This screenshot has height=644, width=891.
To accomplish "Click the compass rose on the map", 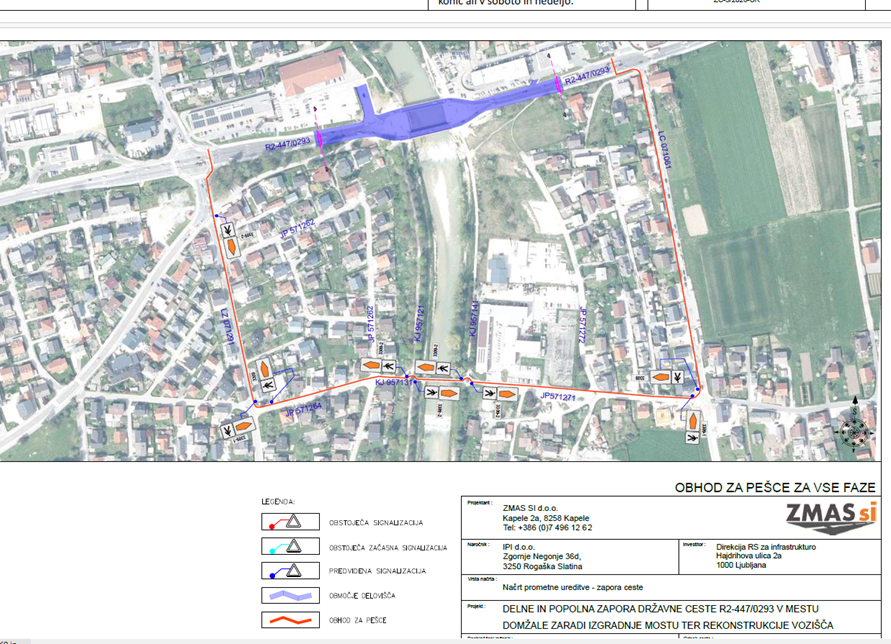I will click(853, 431).
